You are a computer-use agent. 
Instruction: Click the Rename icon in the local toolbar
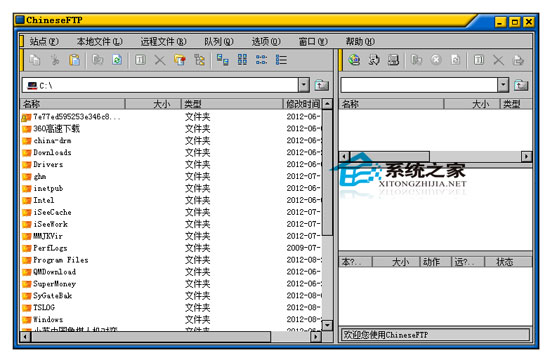[140, 60]
